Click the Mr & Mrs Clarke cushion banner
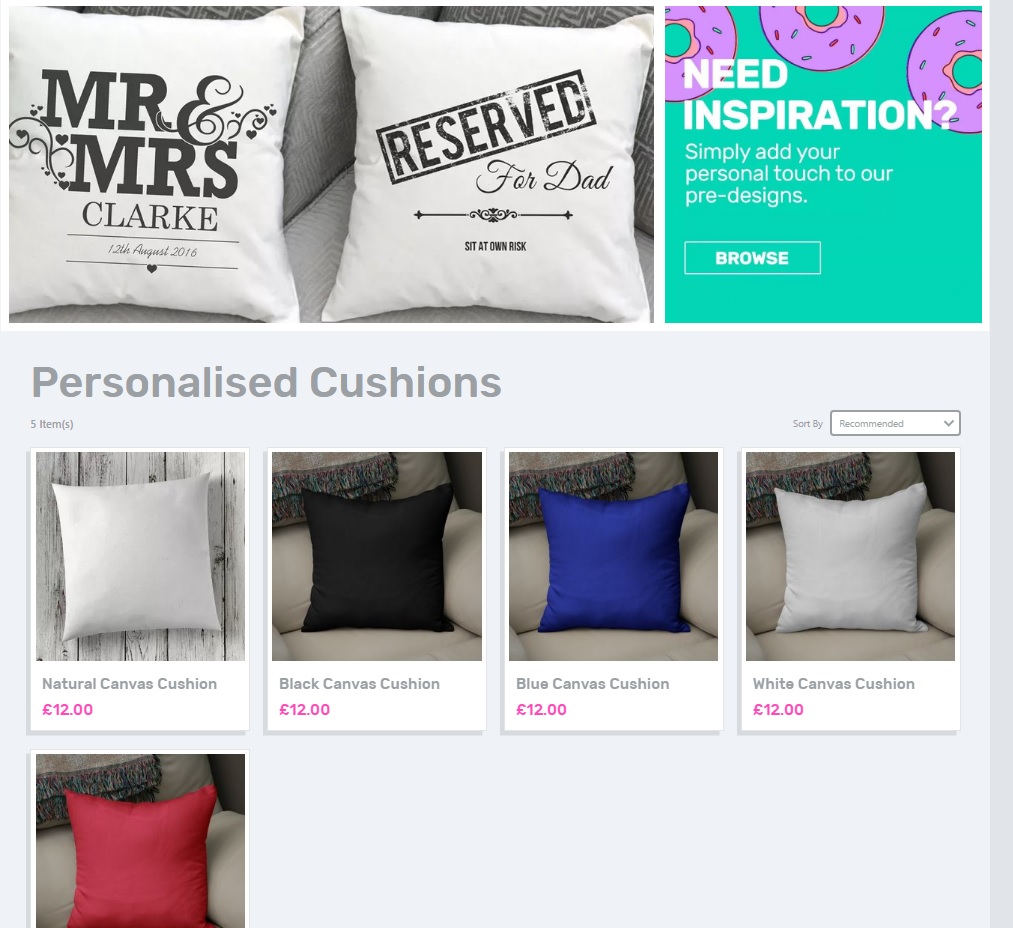This screenshot has width=1013, height=928. coord(152,165)
